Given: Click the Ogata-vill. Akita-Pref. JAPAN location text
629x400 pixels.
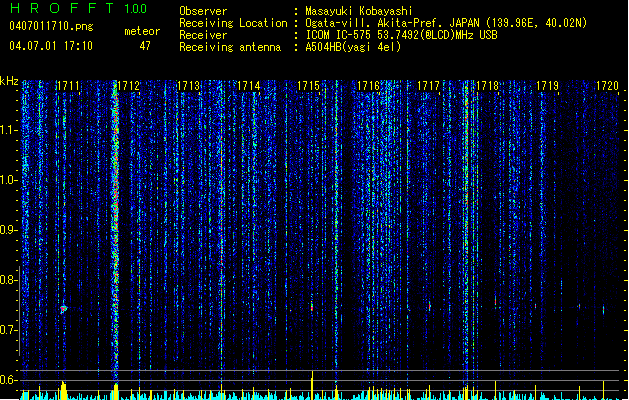Looking at the screenshot, I should [446, 23].
